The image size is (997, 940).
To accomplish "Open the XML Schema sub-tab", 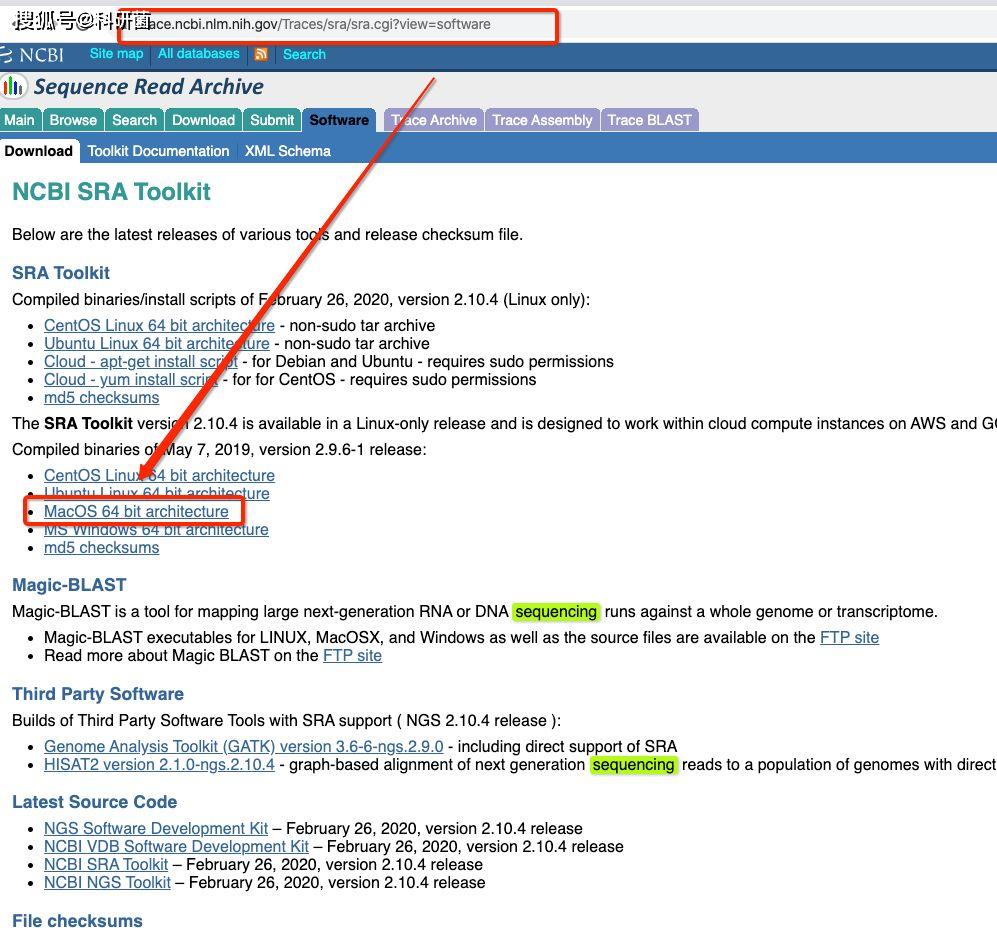I will 287,151.
